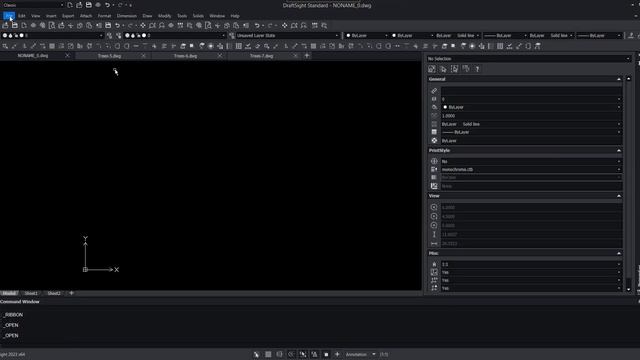Toggle the plus-shaped status bar button

337,354
